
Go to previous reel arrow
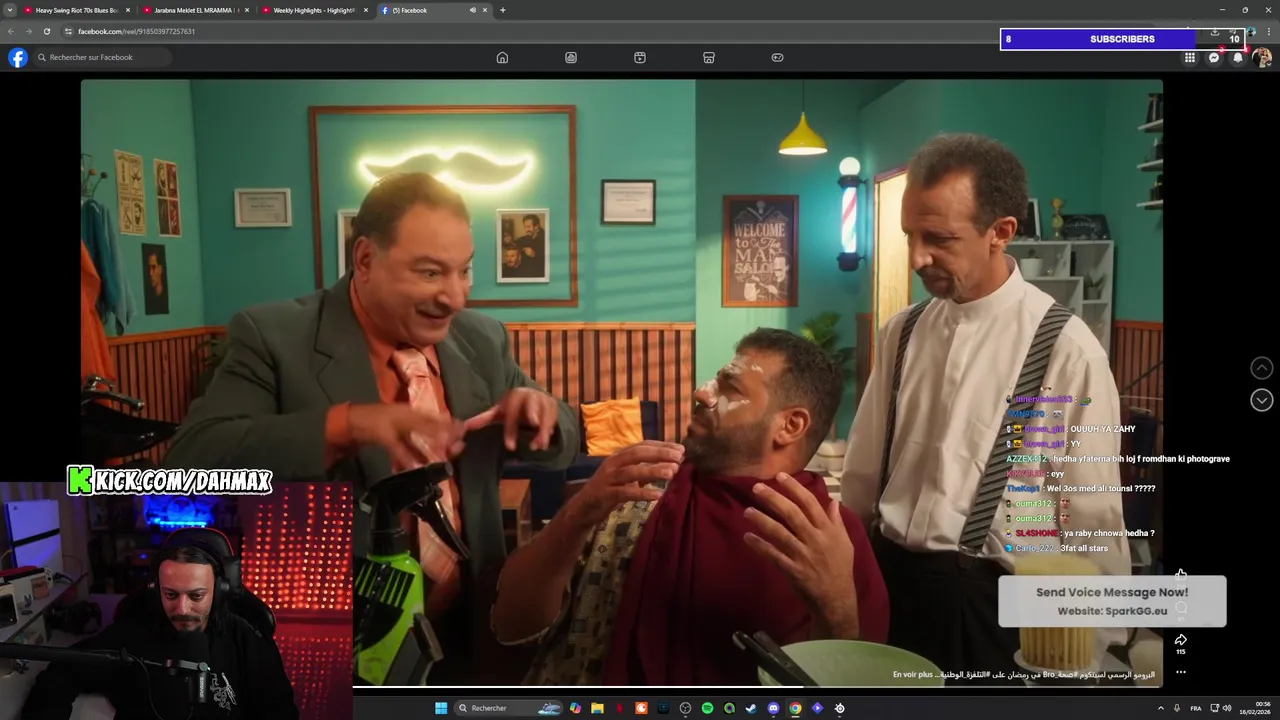tap(1262, 368)
